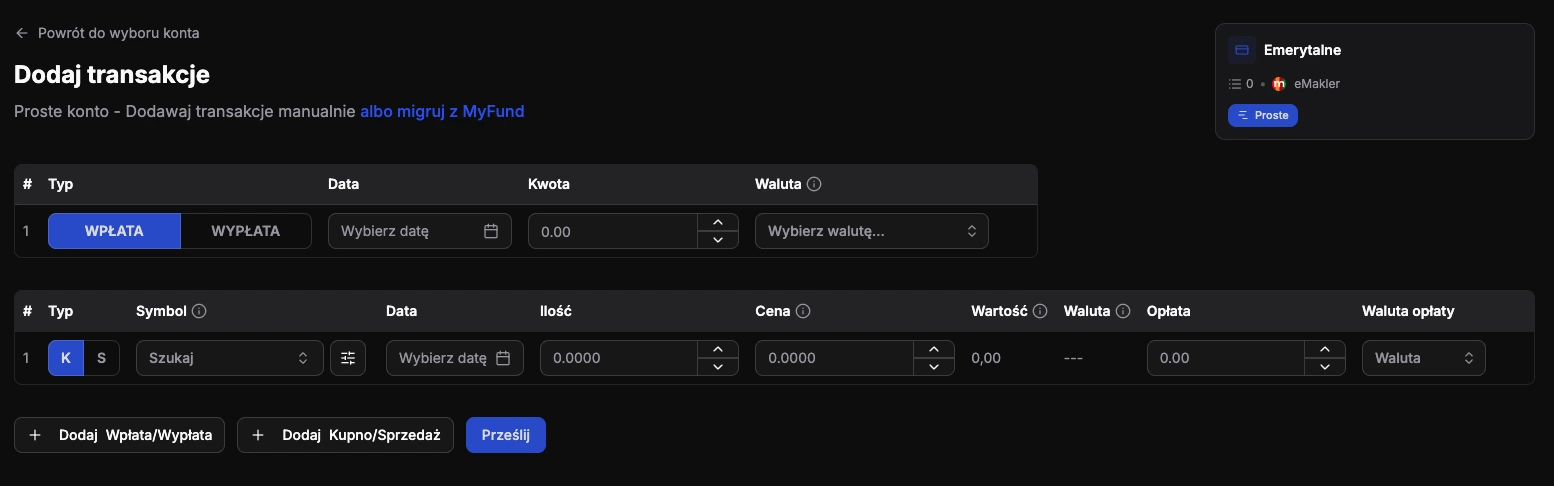Increase the Kwota amount with the up arrow

pyautogui.click(x=717, y=223)
